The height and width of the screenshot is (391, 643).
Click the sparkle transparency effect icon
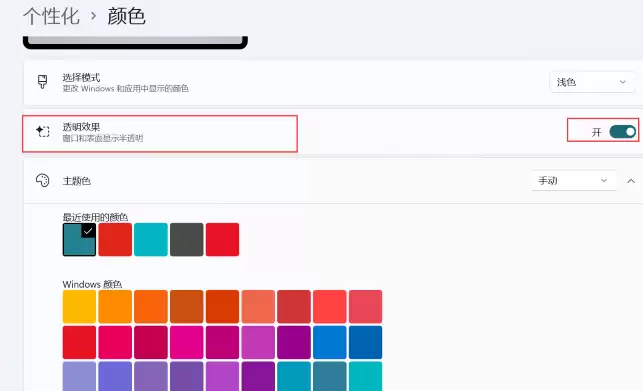pyautogui.click(x=43, y=131)
